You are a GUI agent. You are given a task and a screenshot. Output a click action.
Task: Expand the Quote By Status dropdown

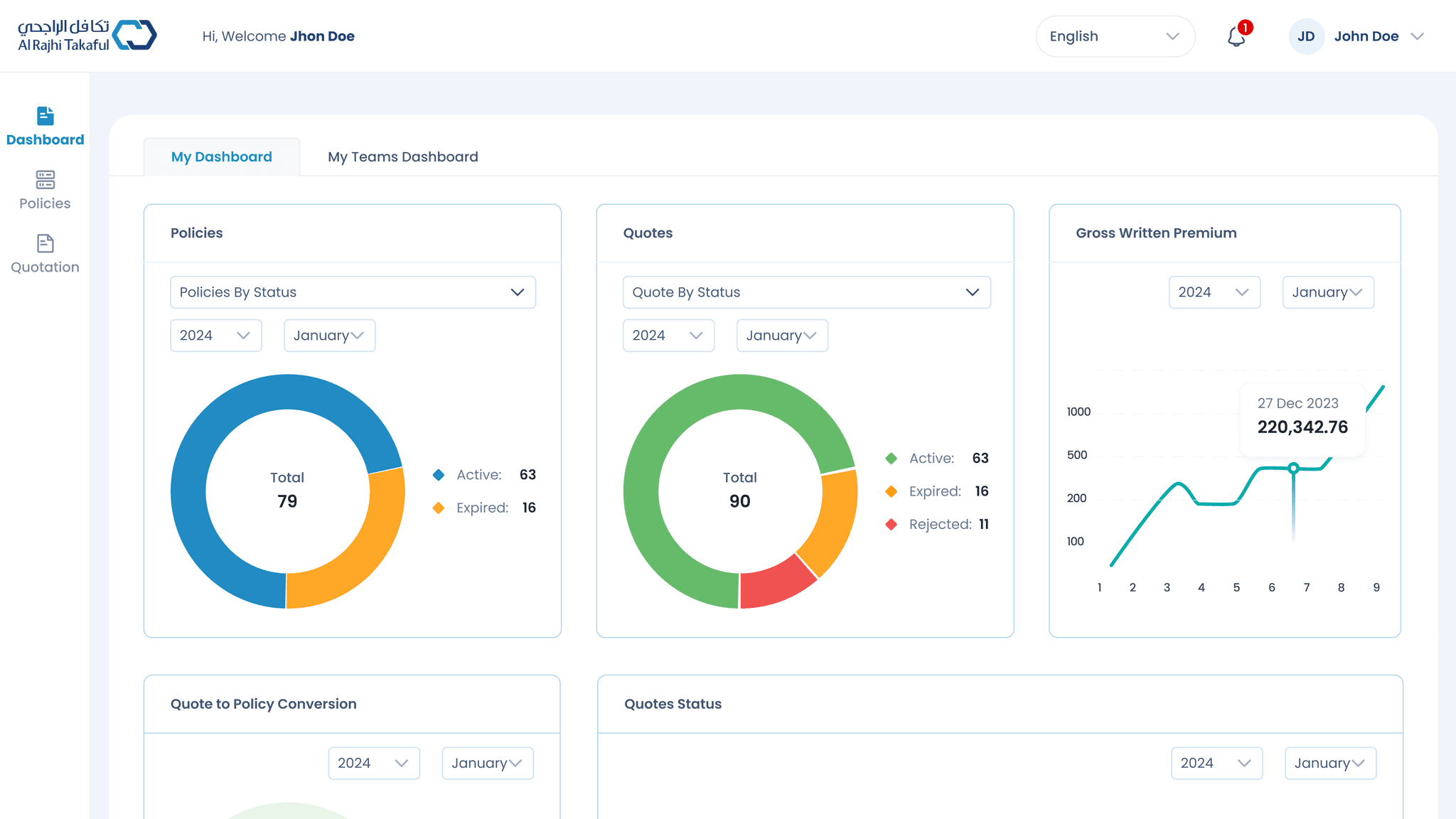click(x=806, y=292)
